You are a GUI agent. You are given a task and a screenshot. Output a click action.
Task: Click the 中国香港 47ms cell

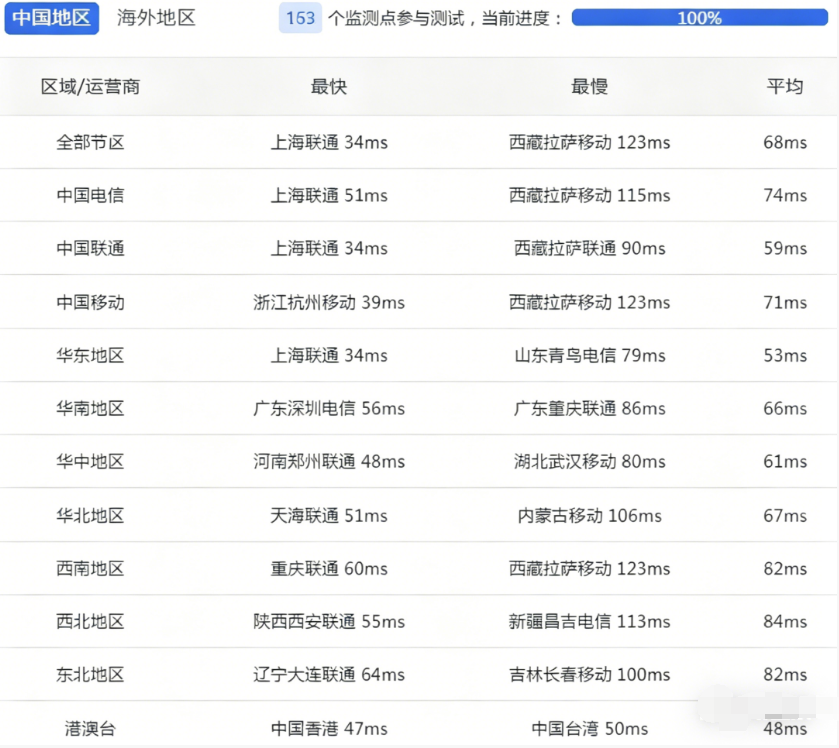coord(329,728)
